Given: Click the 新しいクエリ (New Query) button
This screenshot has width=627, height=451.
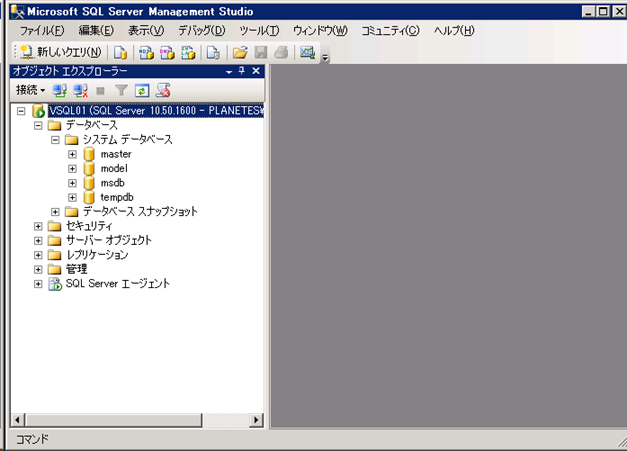Looking at the screenshot, I should click(61, 52).
